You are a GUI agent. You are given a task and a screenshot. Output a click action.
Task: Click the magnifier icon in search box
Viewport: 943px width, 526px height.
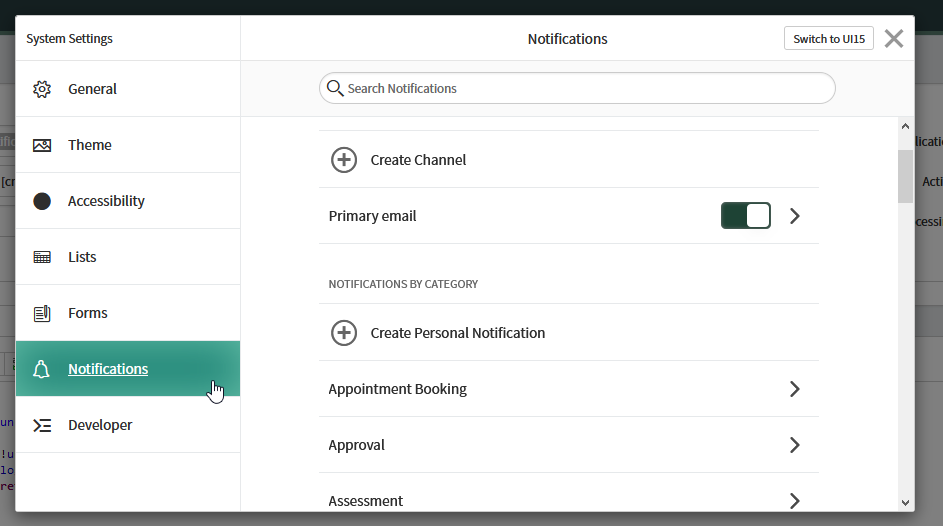pyautogui.click(x=334, y=88)
